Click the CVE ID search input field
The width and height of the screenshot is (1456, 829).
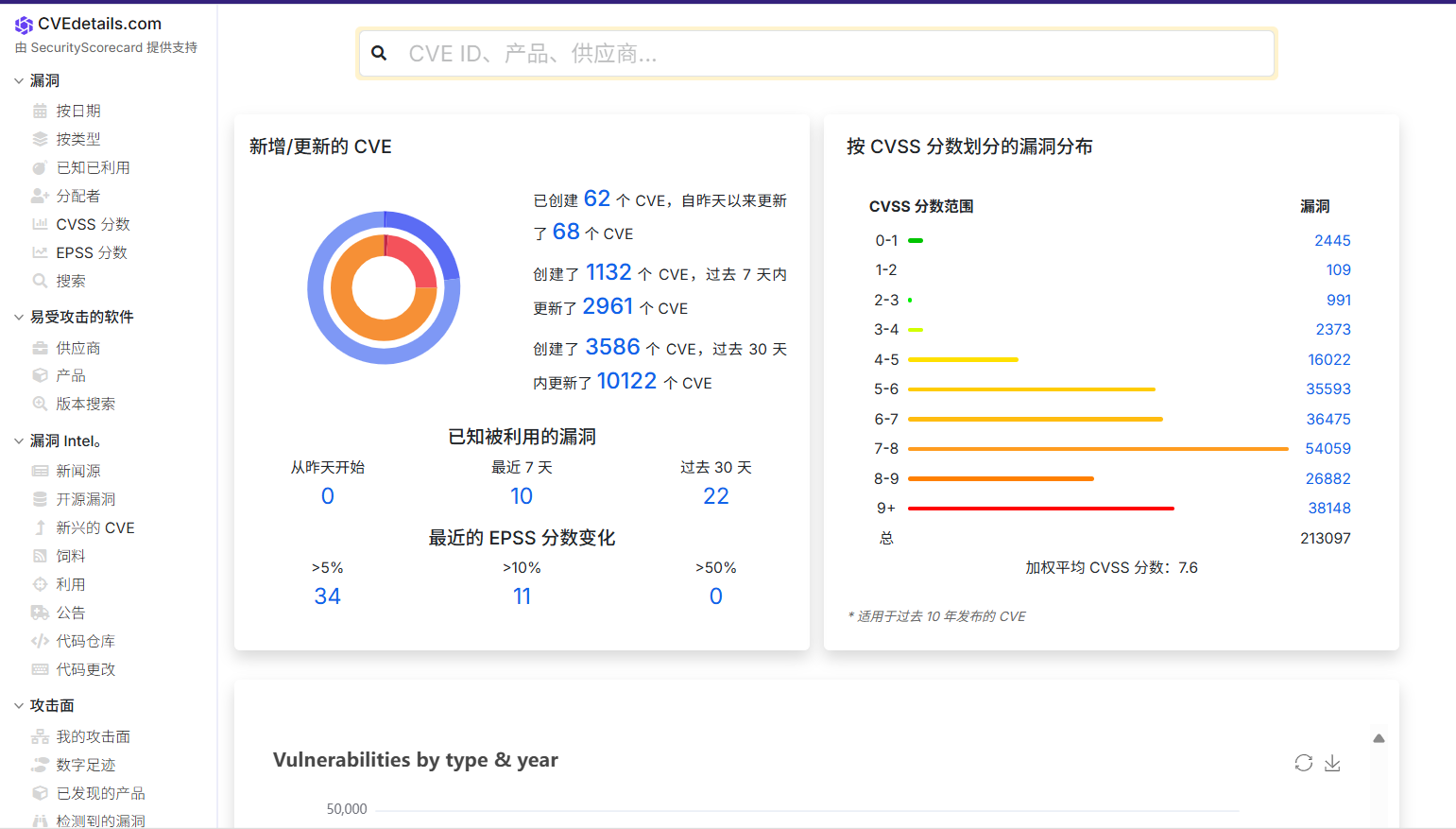(x=831, y=53)
